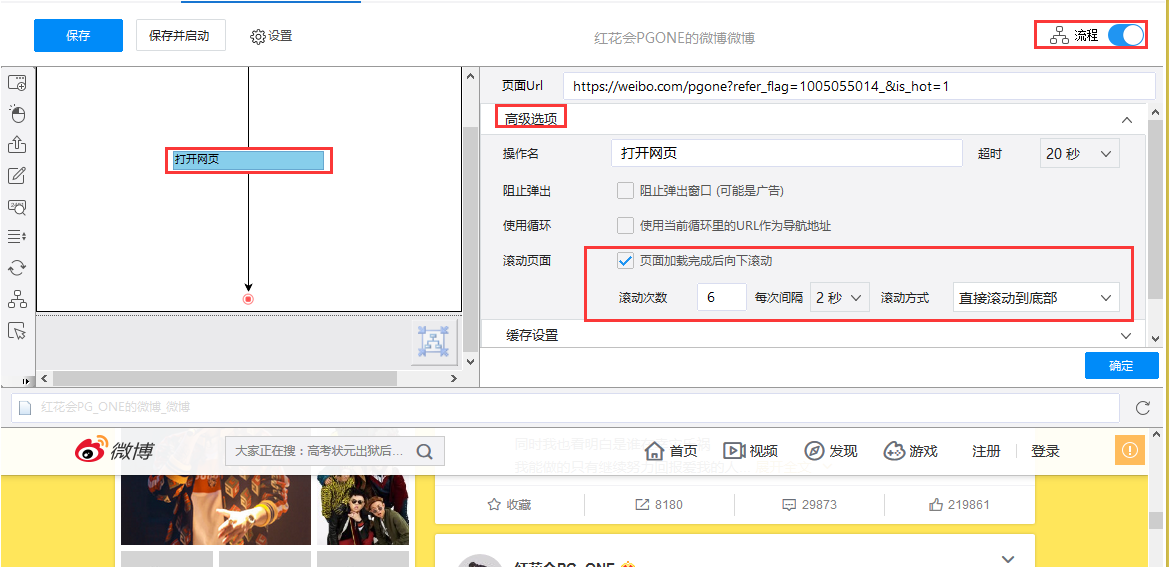The width and height of the screenshot is (1169, 567).
Task: Click the blue 确定 confirm button
Action: tap(1121, 366)
